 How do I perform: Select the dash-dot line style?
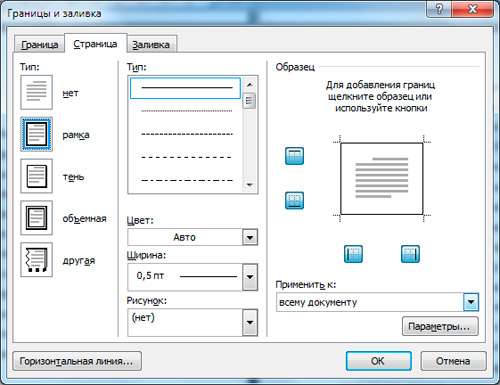point(186,180)
